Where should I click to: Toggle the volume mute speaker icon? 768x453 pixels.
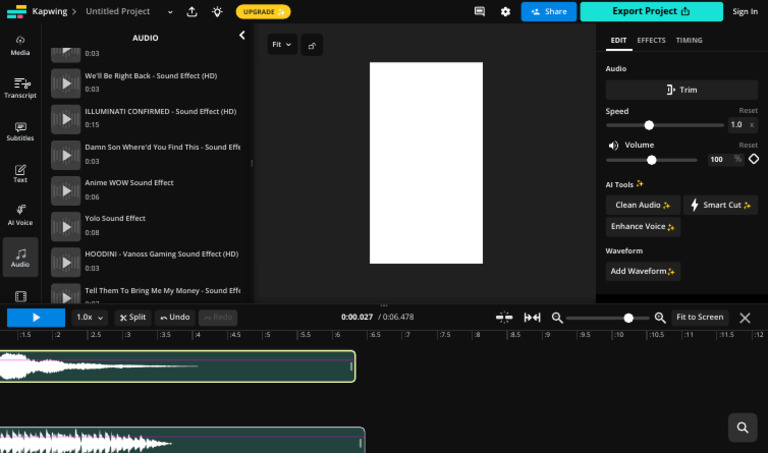point(613,145)
